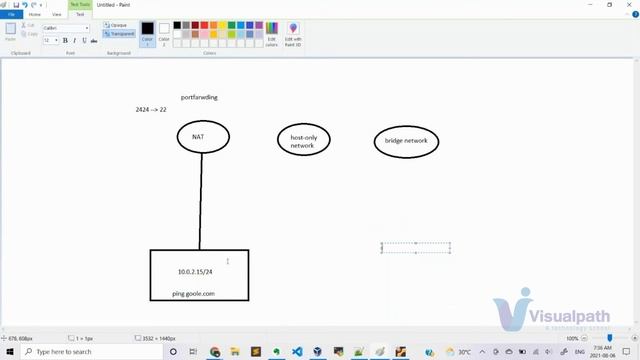Click the Text Tools contextual tab header
Screen dimensions: 640x360
80,4
